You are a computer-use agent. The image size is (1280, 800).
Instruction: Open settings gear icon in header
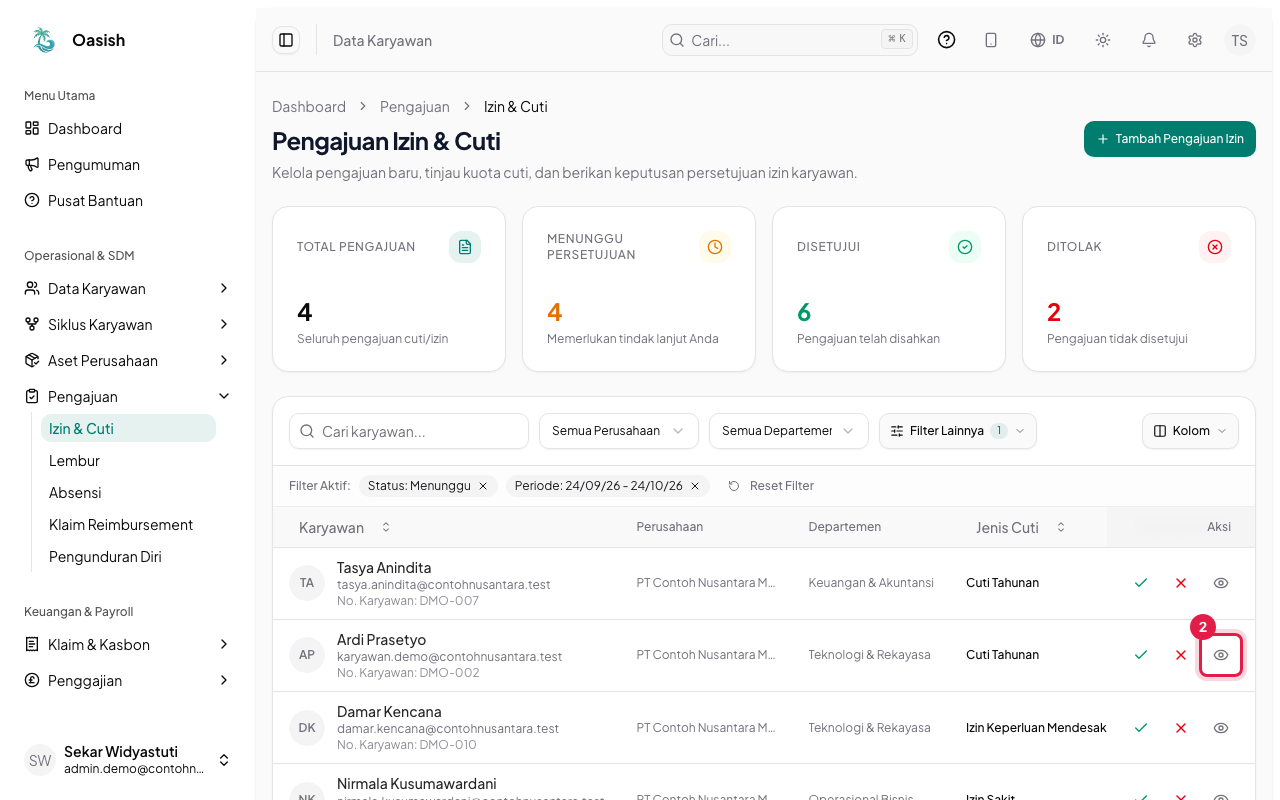click(1195, 40)
